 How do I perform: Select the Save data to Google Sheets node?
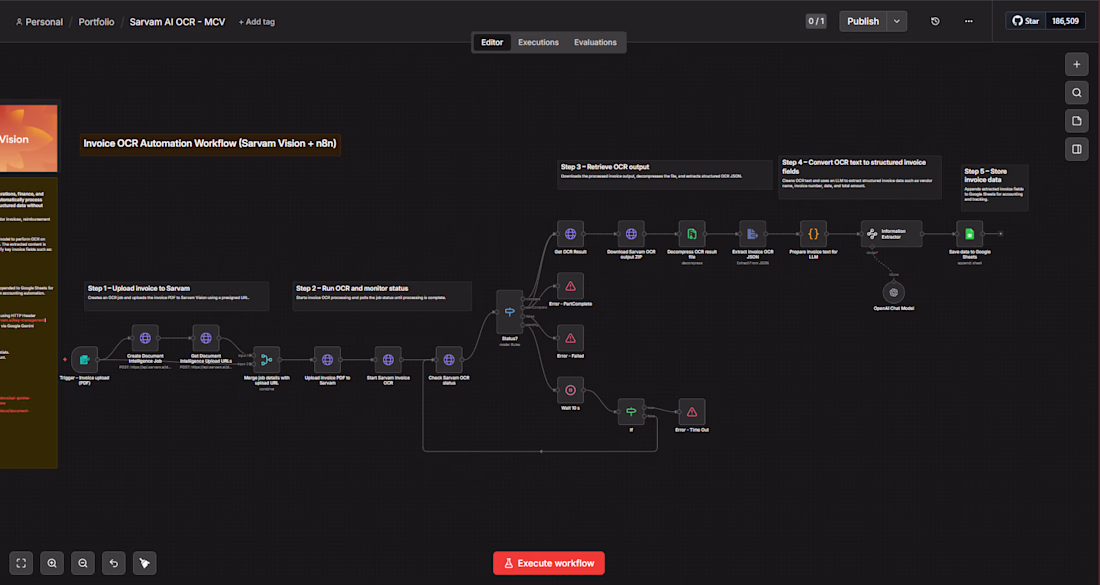coord(970,234)
